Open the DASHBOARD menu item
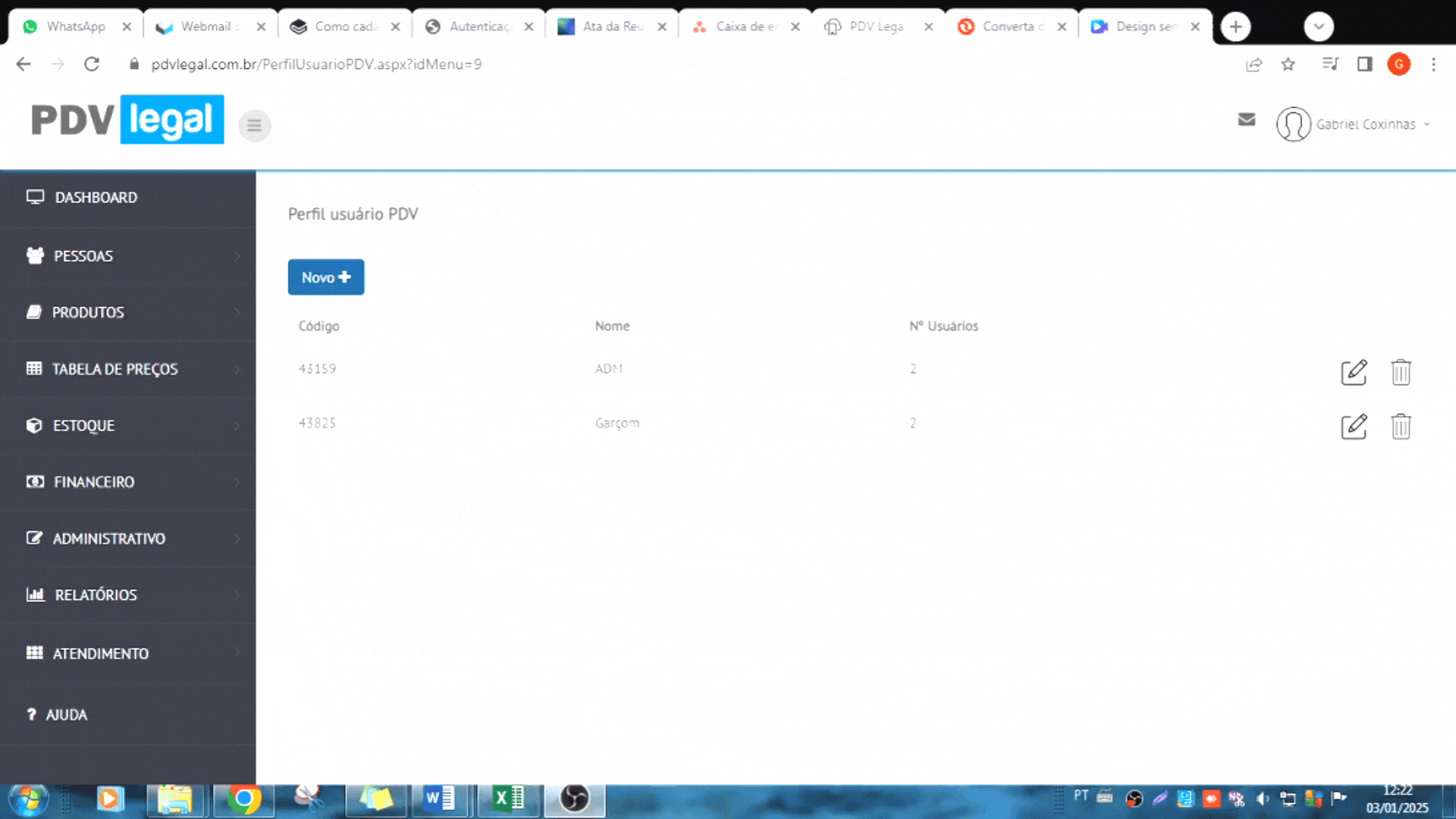This screenshot has height=819, width=1456. (96, 198)
